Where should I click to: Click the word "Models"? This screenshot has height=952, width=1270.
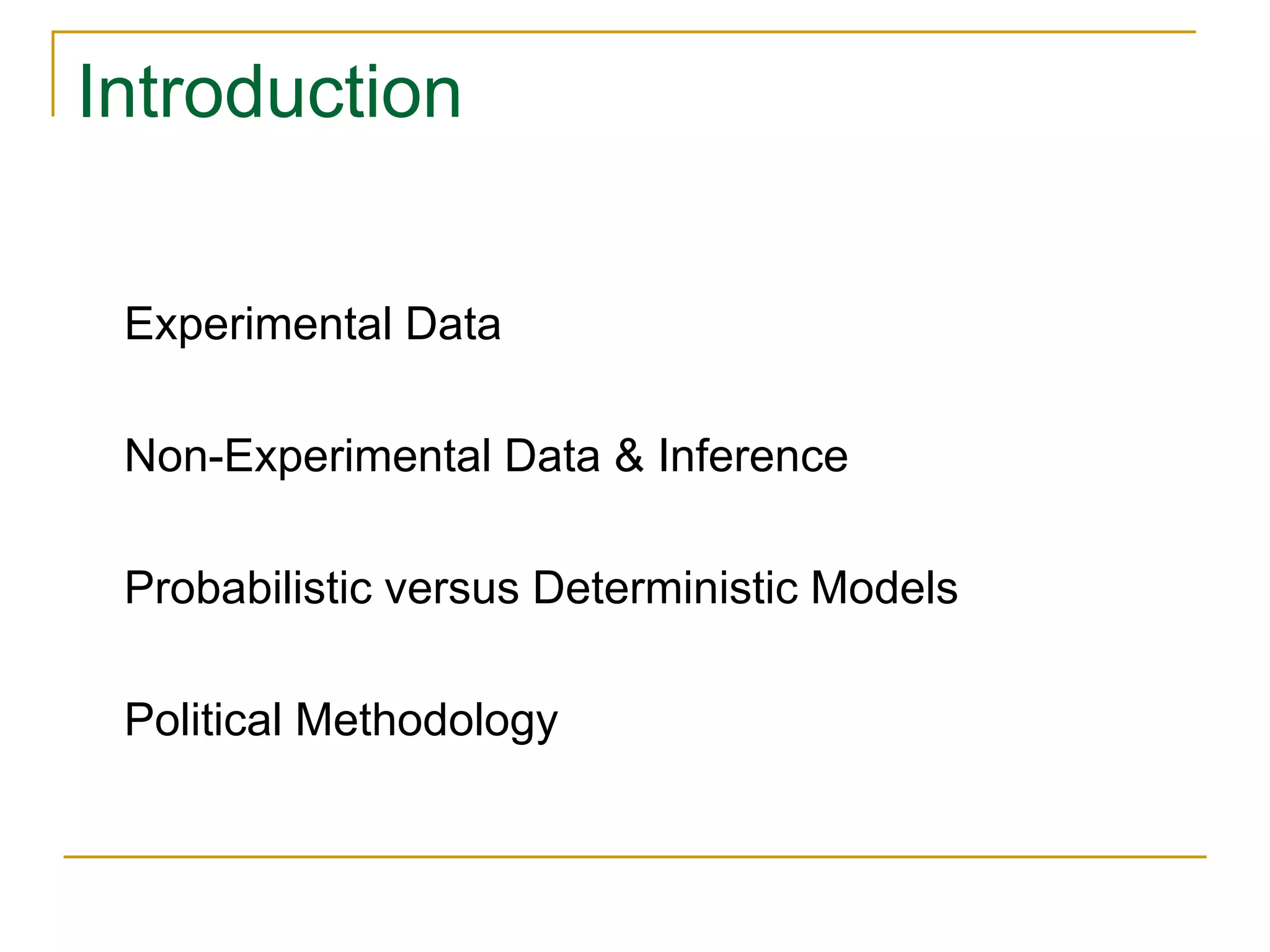click(x=884, y=588)
